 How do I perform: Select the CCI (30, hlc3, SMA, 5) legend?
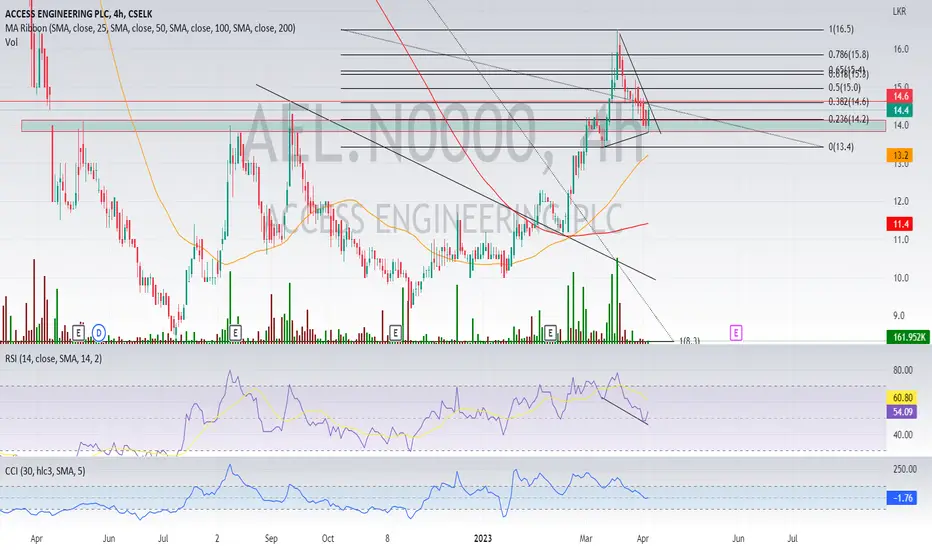tap(45, 471)
